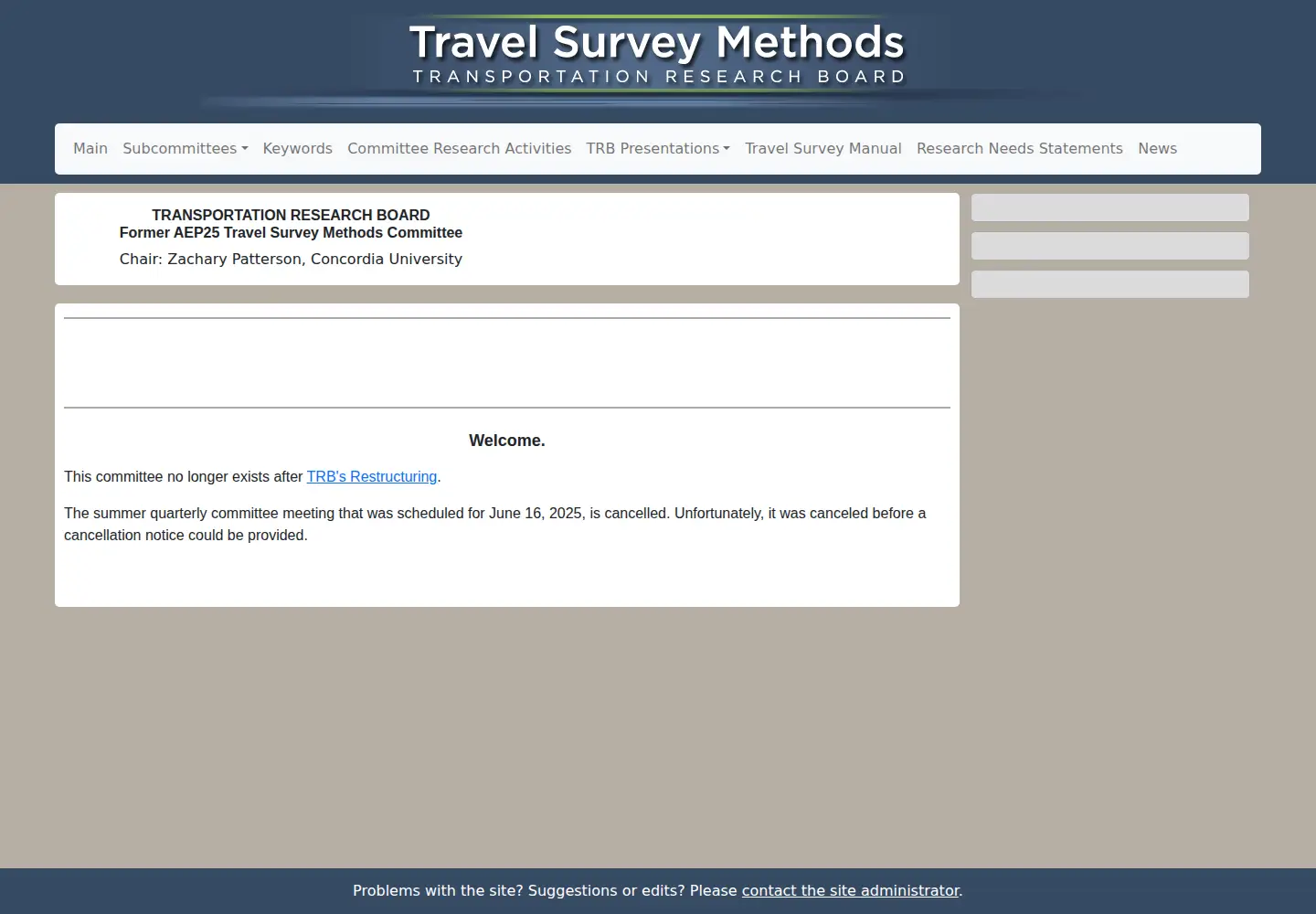Open the Travel Survey Manual page
The image size is (1316, 914).
pyautogui.click(x=823, y=148)
